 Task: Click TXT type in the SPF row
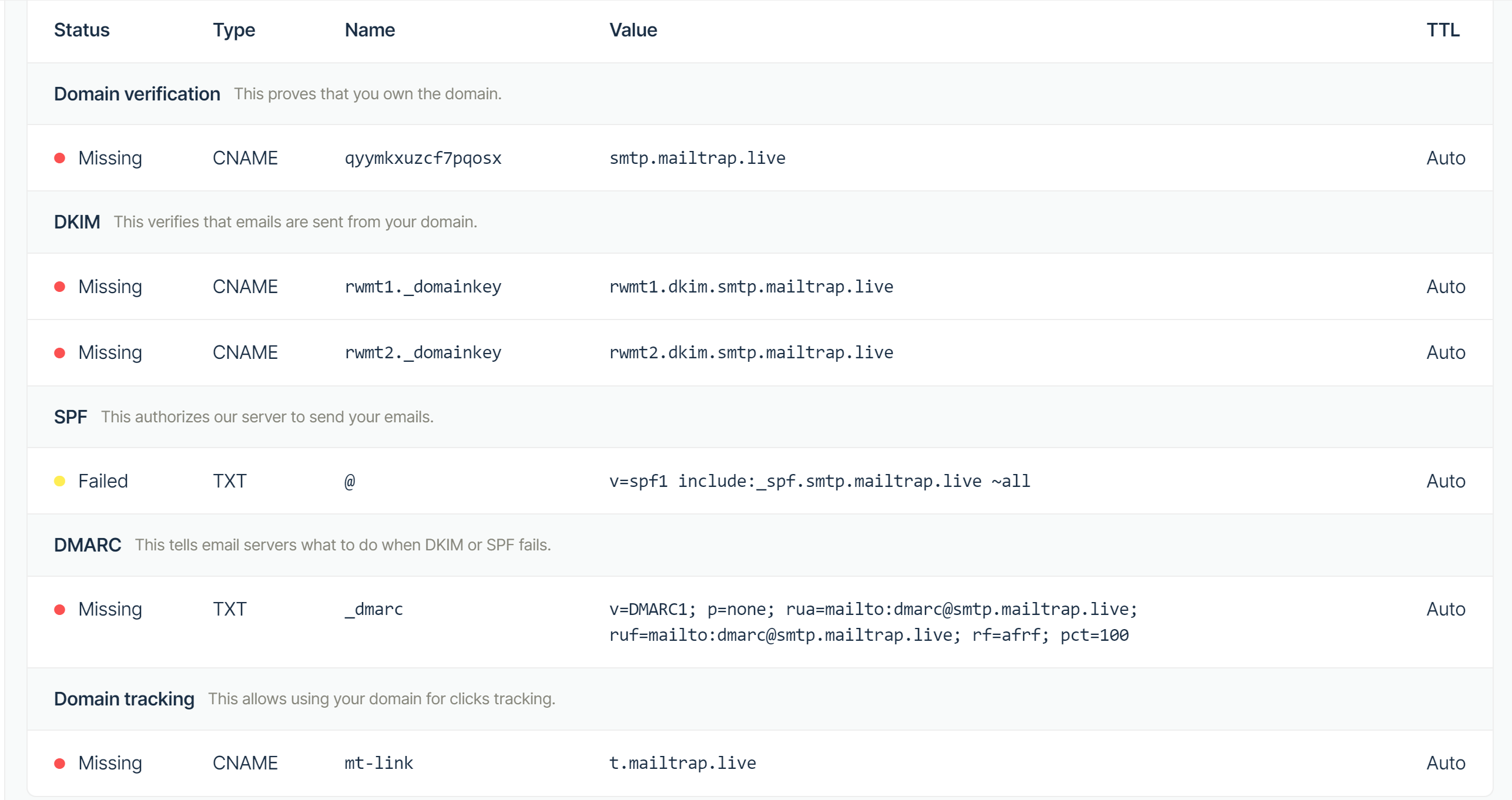[229, 481]
